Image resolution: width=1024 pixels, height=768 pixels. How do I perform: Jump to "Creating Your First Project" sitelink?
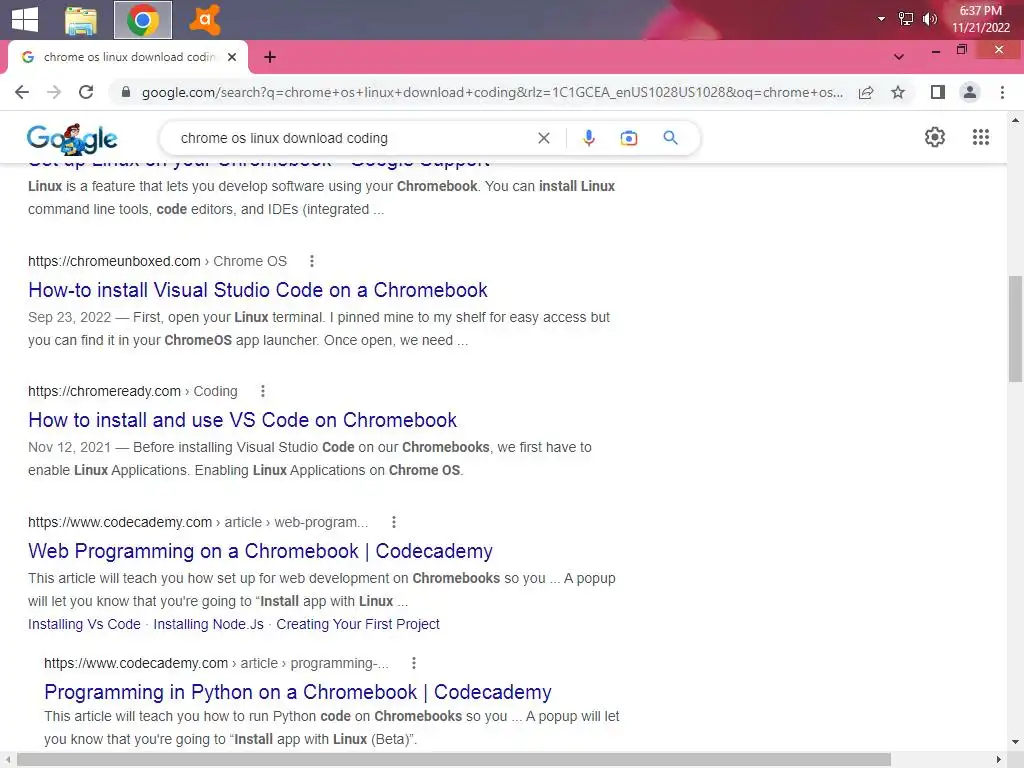[358, 624]
